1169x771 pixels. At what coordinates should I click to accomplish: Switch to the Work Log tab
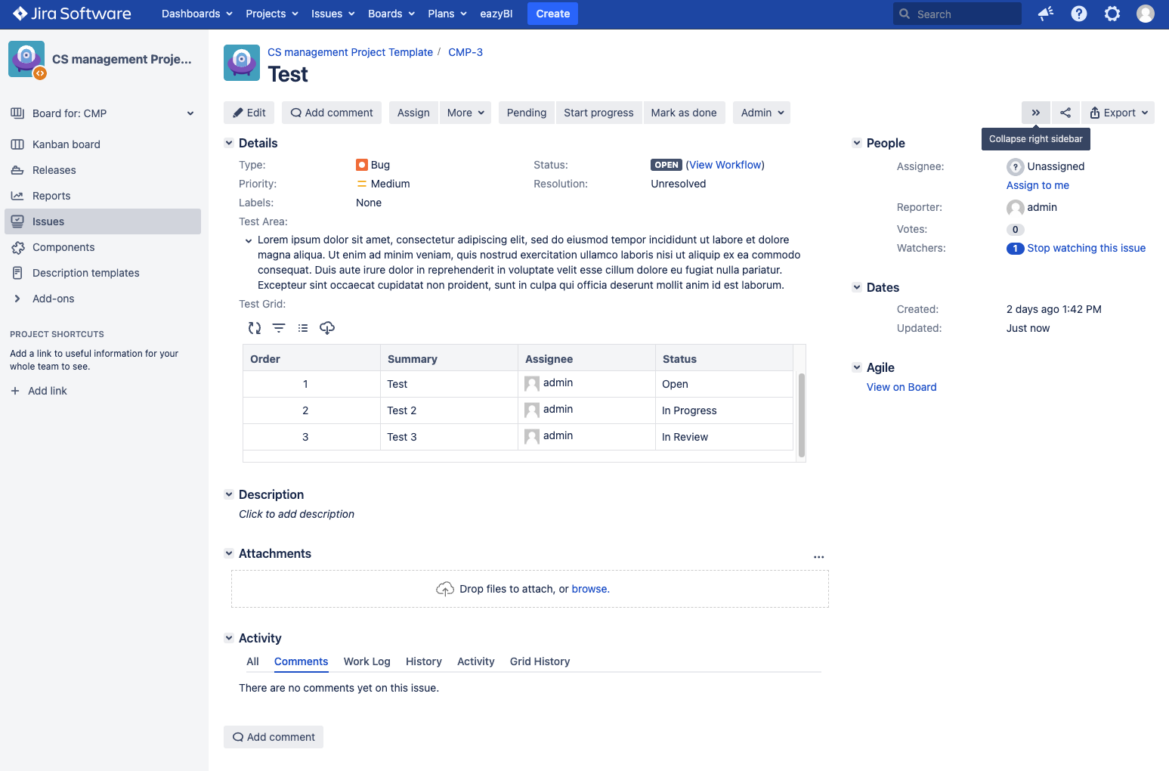coord(366,661)
